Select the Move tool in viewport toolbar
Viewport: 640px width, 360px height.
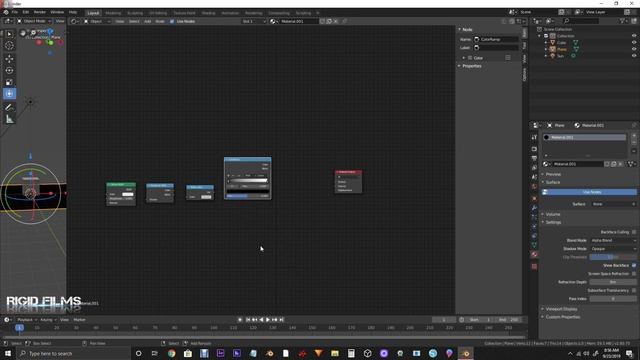click(9, 58)
